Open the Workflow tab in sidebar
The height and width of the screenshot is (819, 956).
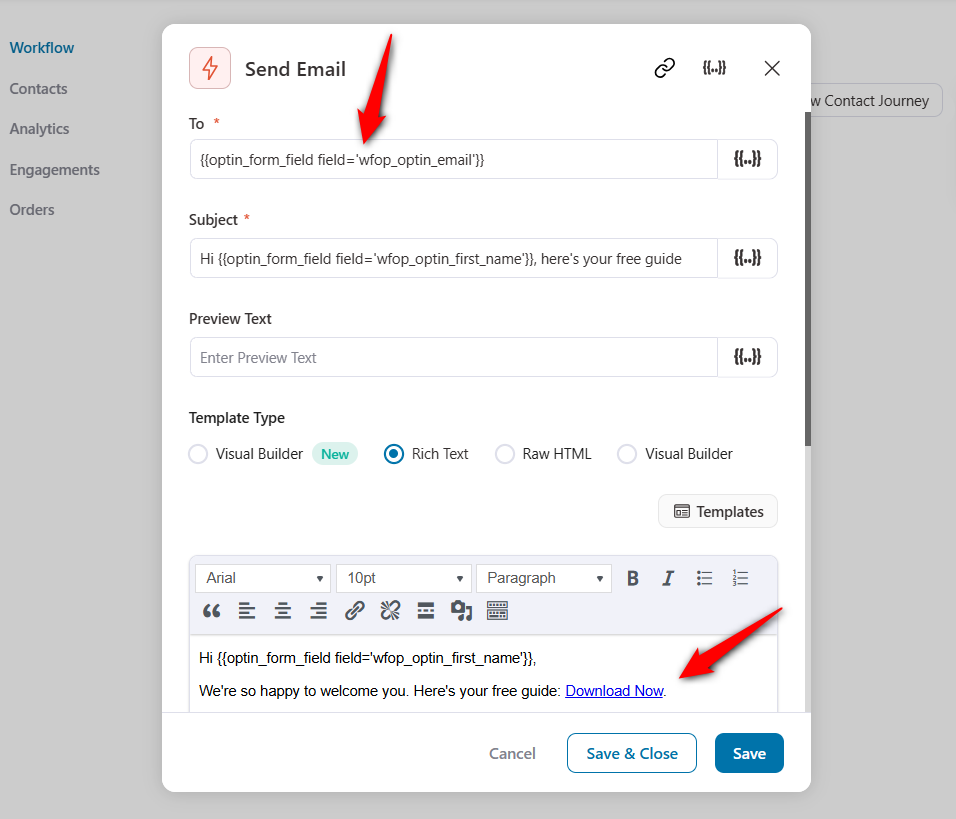click(x=41, y=48)
